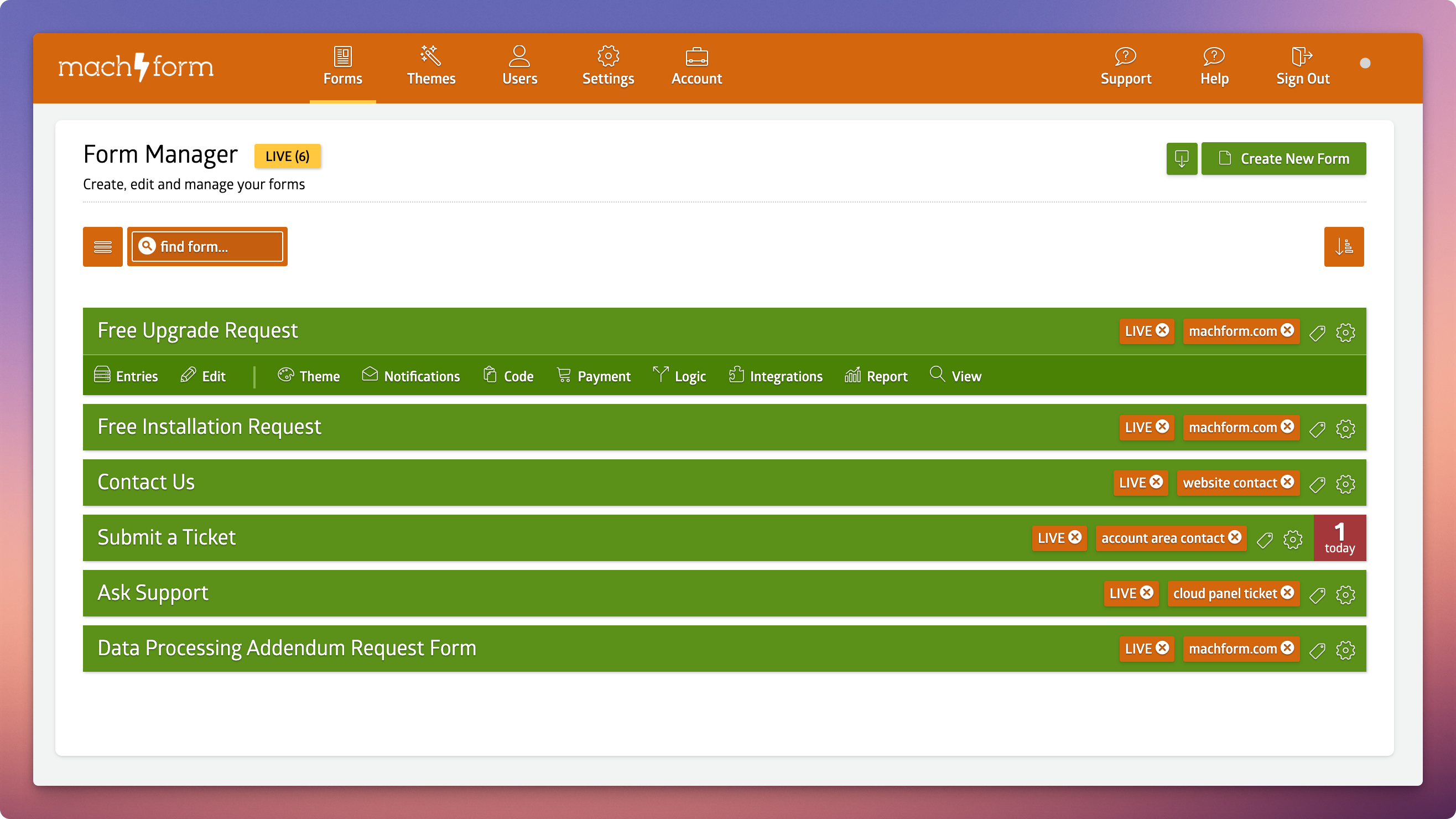1456x819 pixels.
Task: Open the Logic branching icon
Action: coord(660,375)
